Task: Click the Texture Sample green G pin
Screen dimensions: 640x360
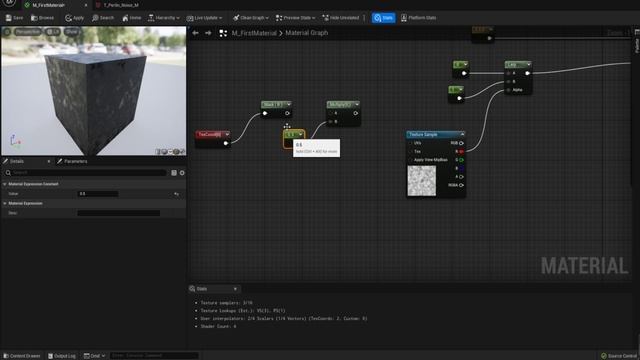Action: (x=461, y=160)
